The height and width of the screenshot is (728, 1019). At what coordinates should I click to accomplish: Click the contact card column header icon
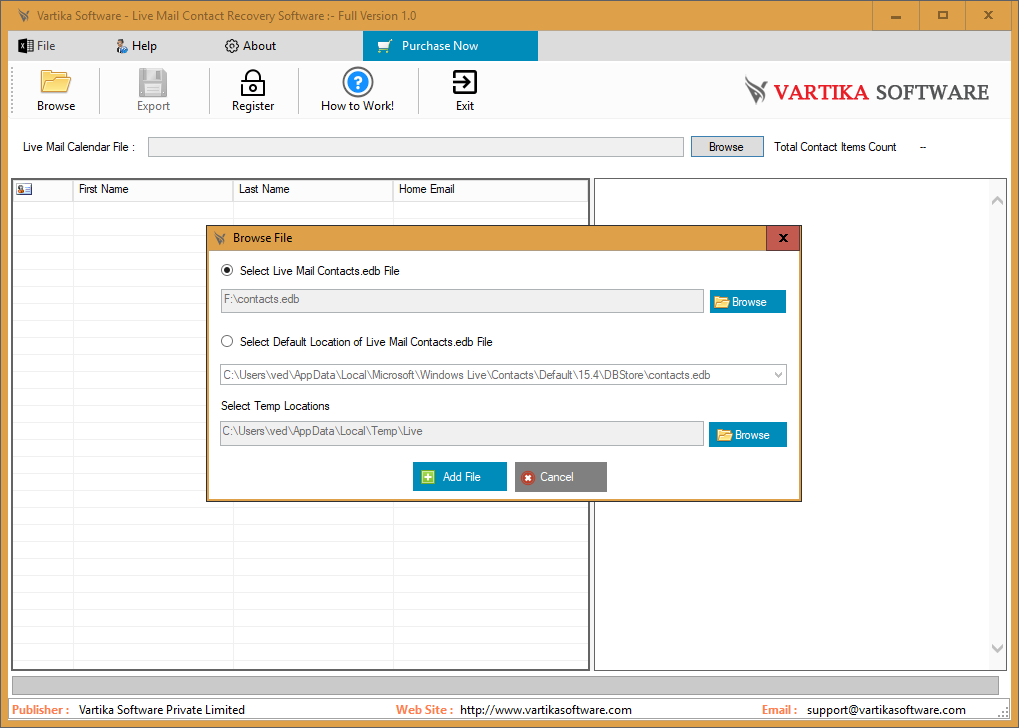click(x=25, y=189)
